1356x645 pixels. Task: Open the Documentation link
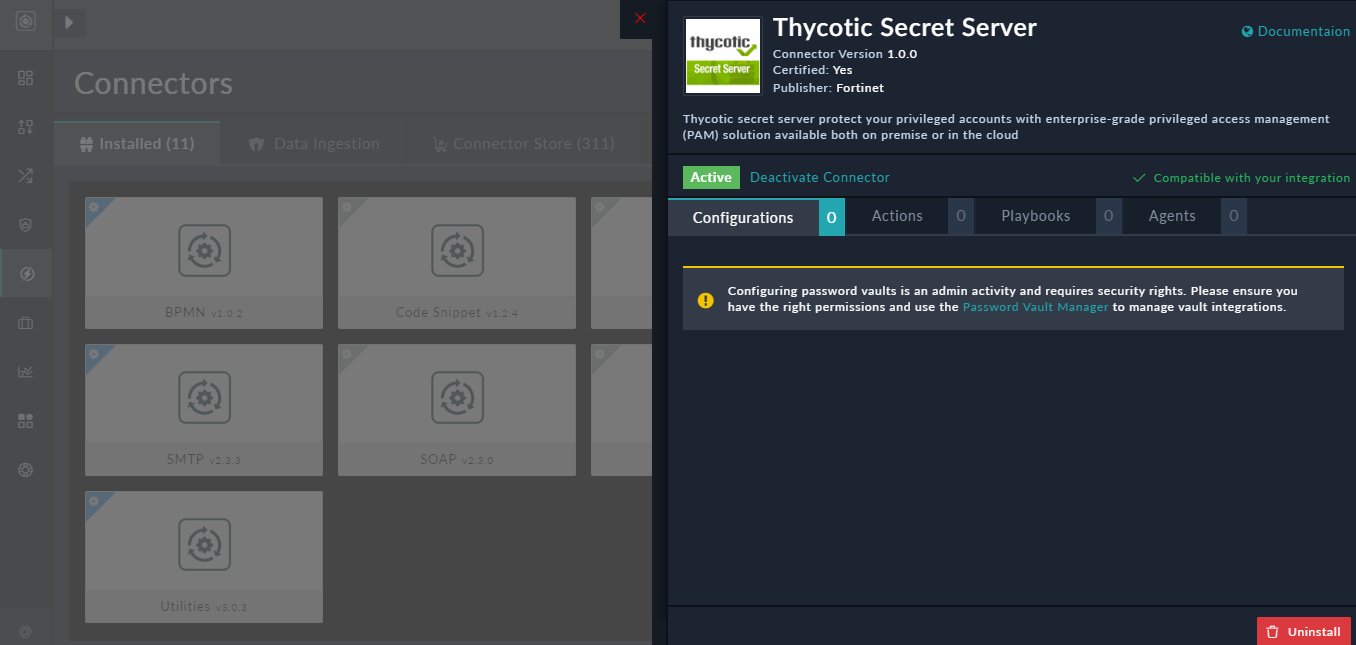1295,31
